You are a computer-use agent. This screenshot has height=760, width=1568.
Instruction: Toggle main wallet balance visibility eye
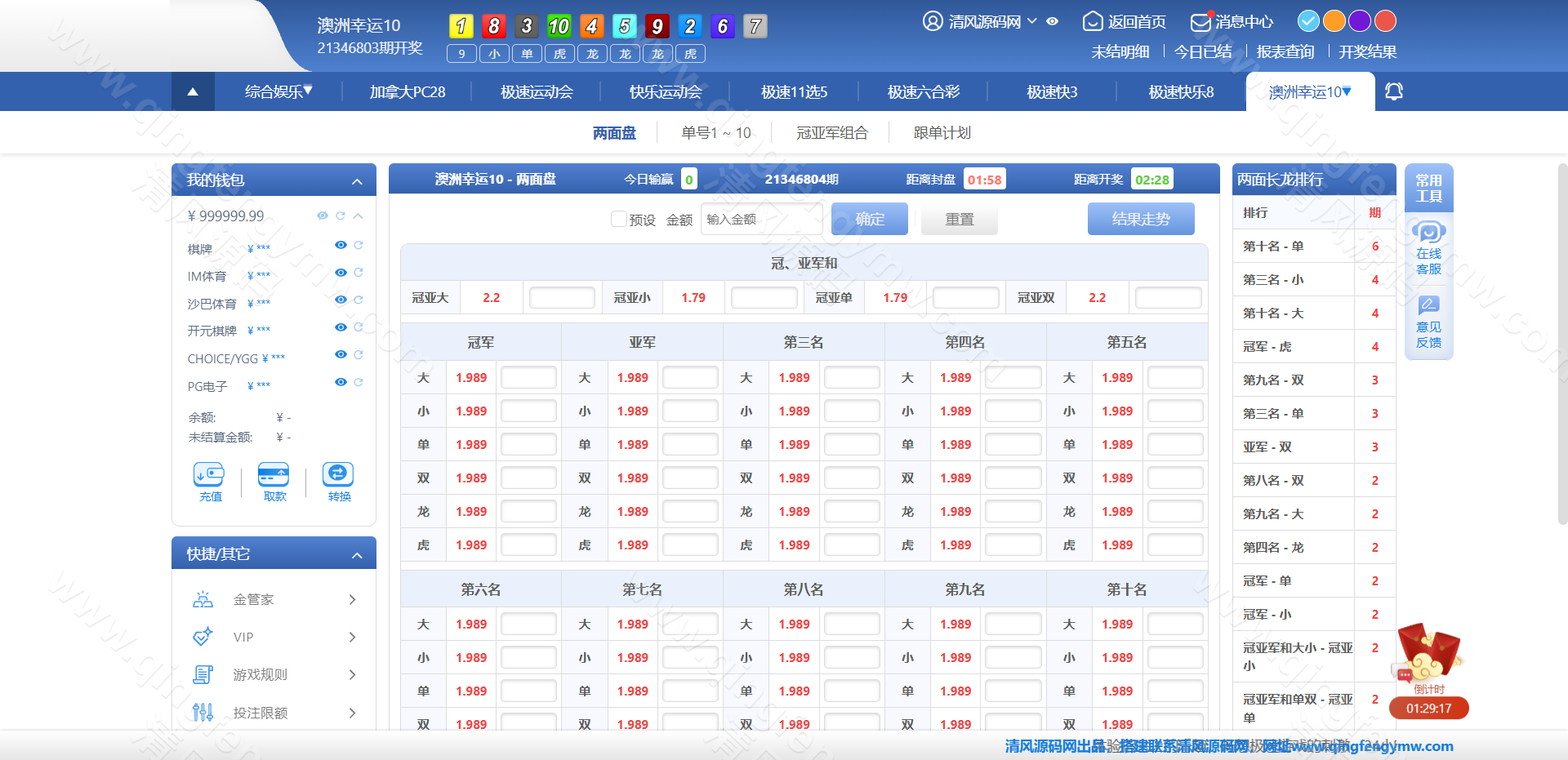(x=323, y=216)
